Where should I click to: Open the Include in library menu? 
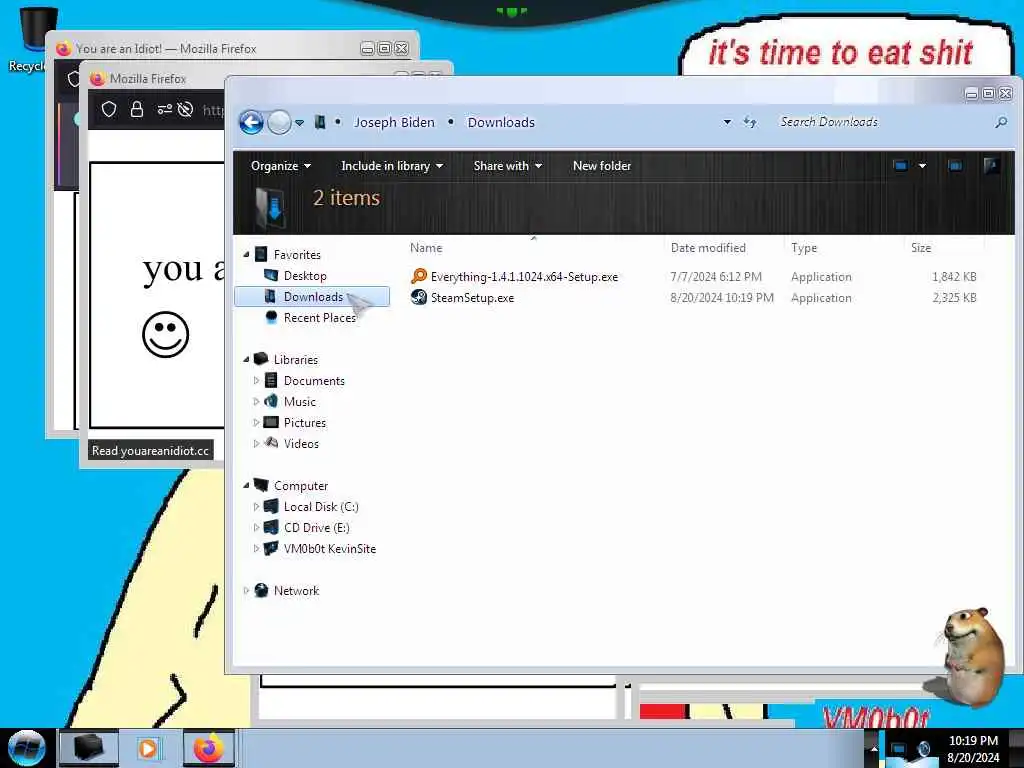point(392,166)
